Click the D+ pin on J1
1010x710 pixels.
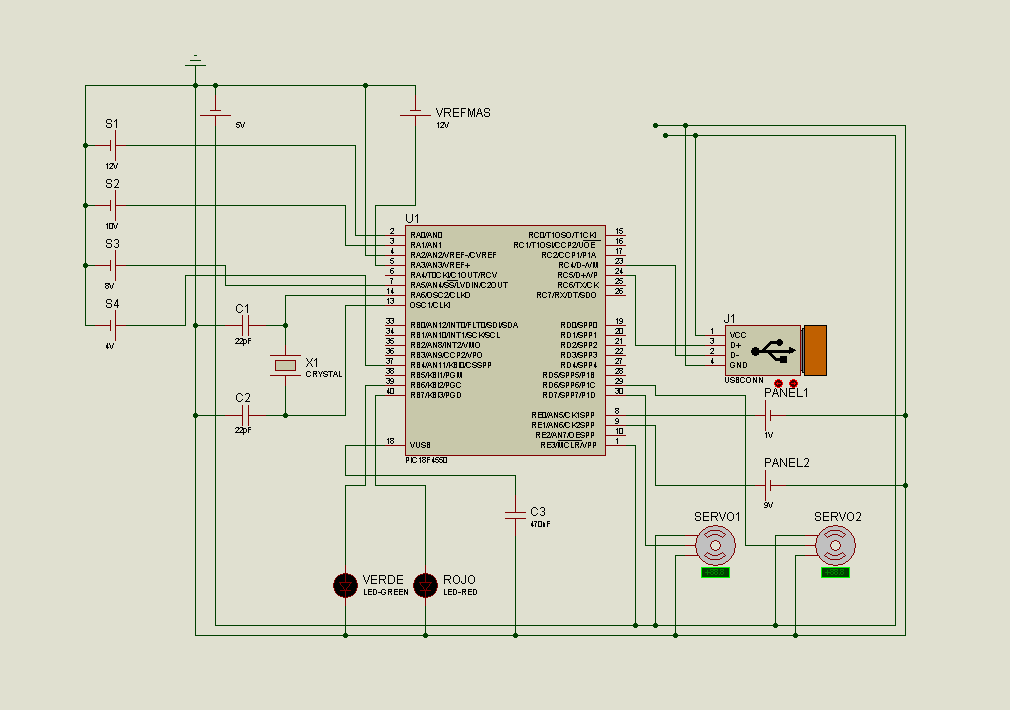click(735, 345)
